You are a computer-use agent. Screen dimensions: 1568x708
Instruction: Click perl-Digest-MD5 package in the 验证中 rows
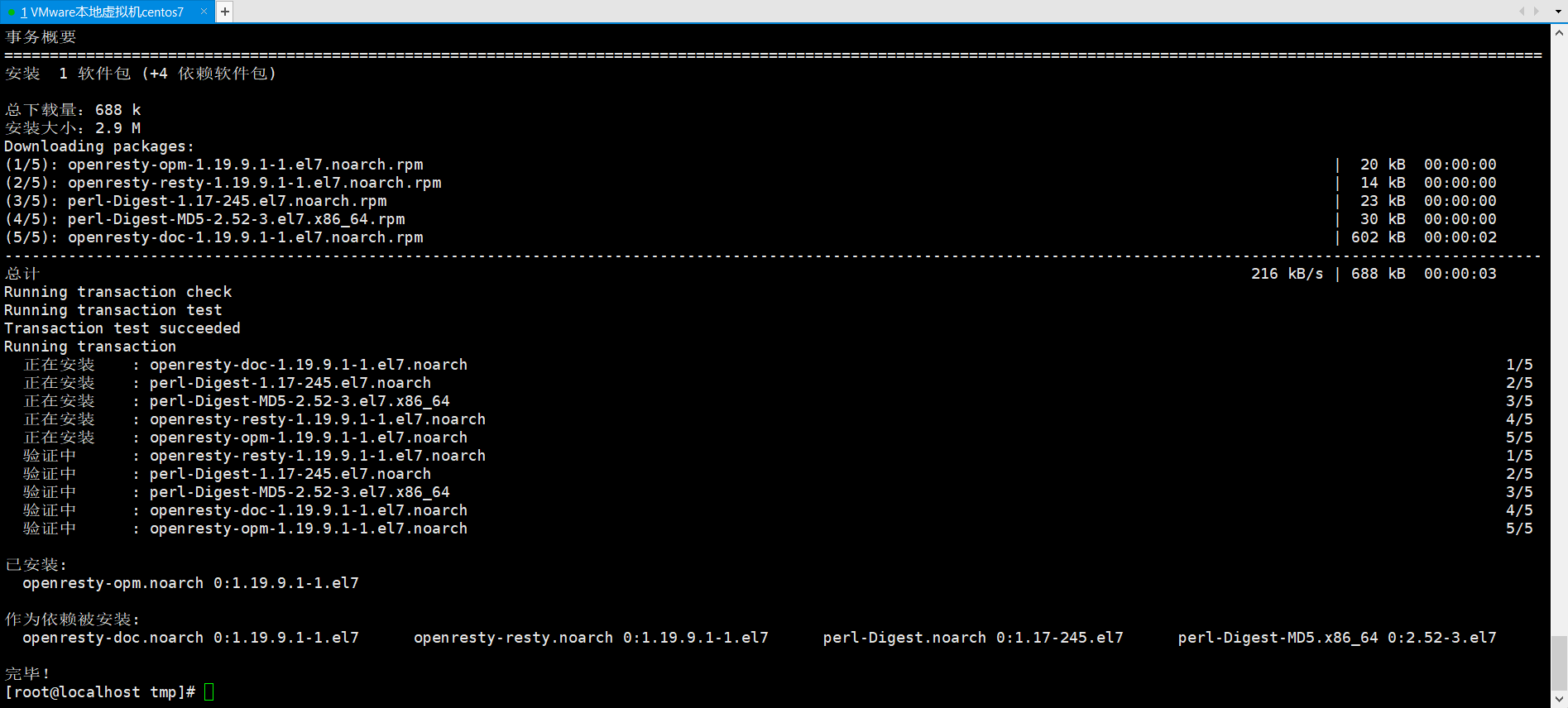click(x=300, y=492)
